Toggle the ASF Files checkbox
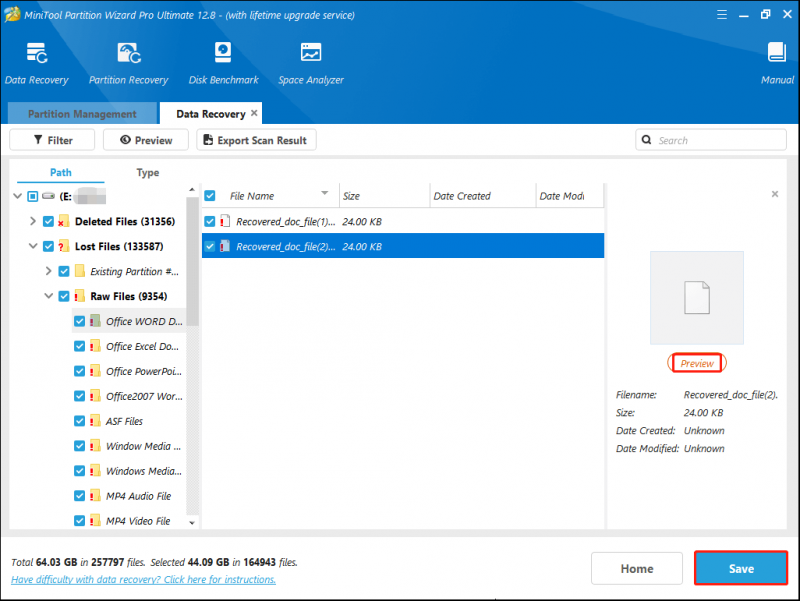Viewport: 800px width, 601px height. click(x=80, y=421)
